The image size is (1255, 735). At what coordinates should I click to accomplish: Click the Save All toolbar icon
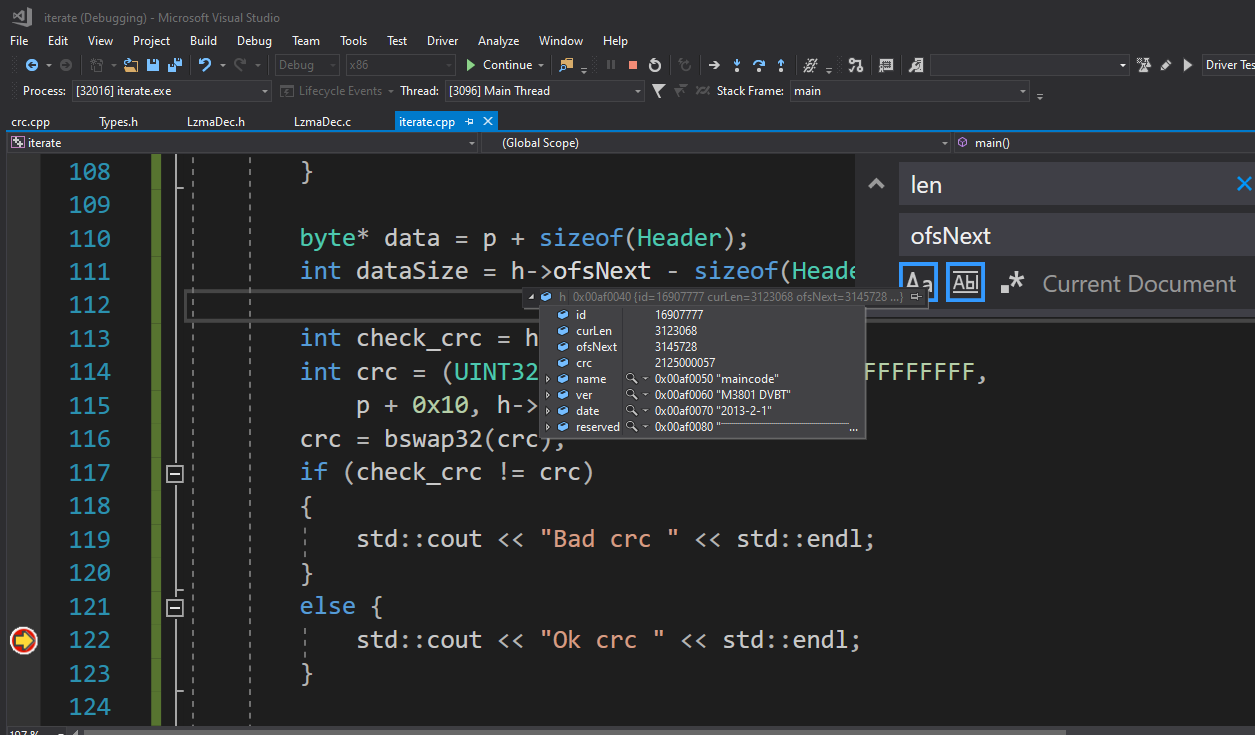(174, 65)
